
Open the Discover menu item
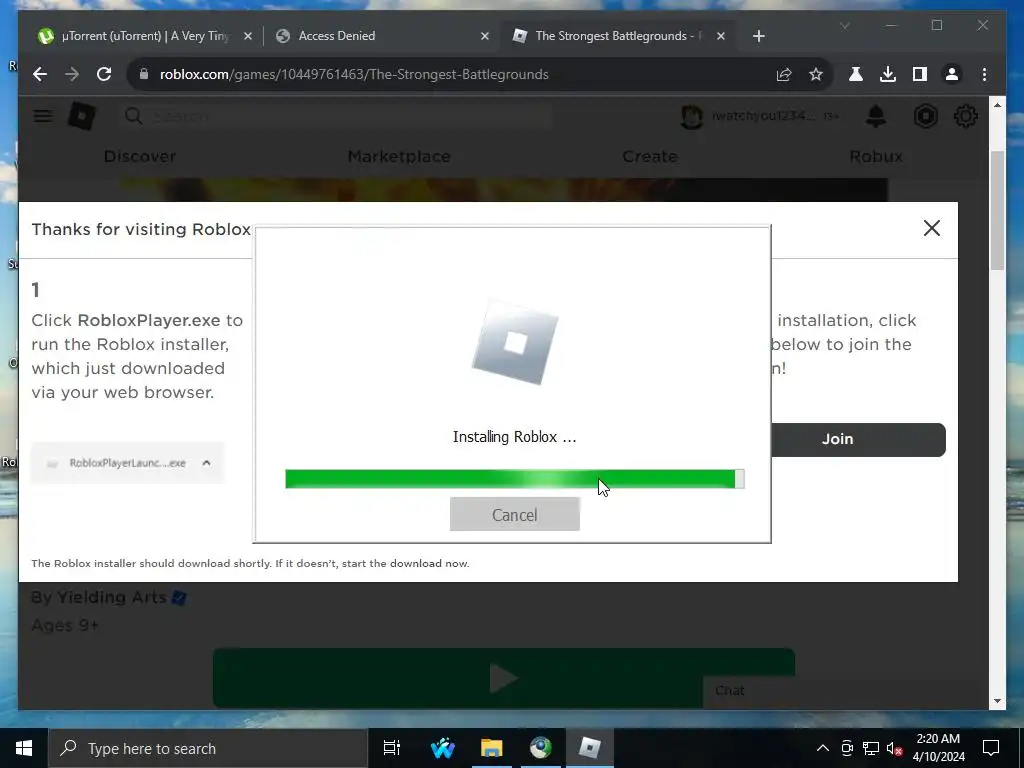pyautogui.click(x=140, y=157)
